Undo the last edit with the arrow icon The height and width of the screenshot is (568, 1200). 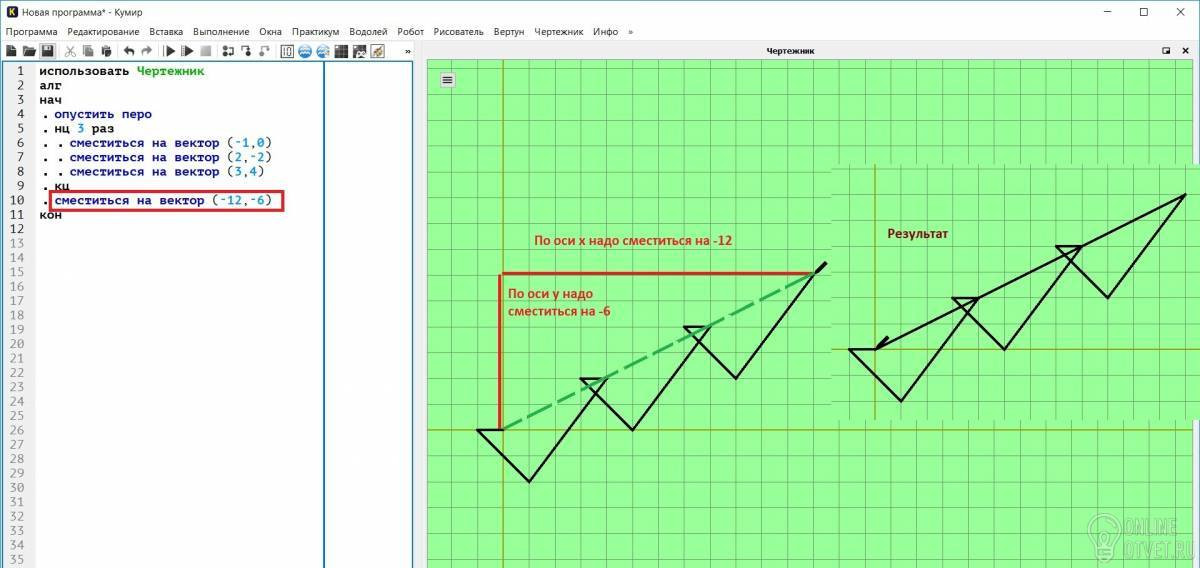pyautogui.click(x=129, y=50)
